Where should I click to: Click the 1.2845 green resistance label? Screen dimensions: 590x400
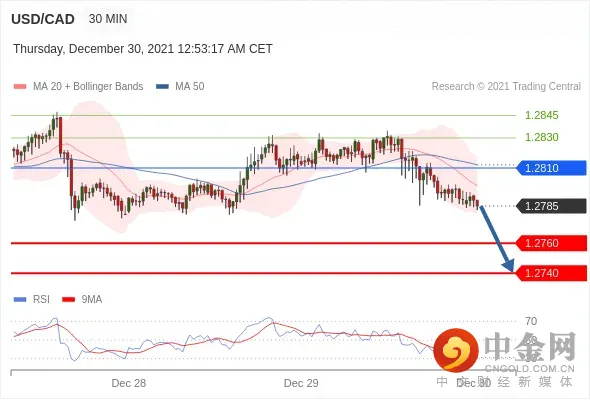tap(541, 115)
